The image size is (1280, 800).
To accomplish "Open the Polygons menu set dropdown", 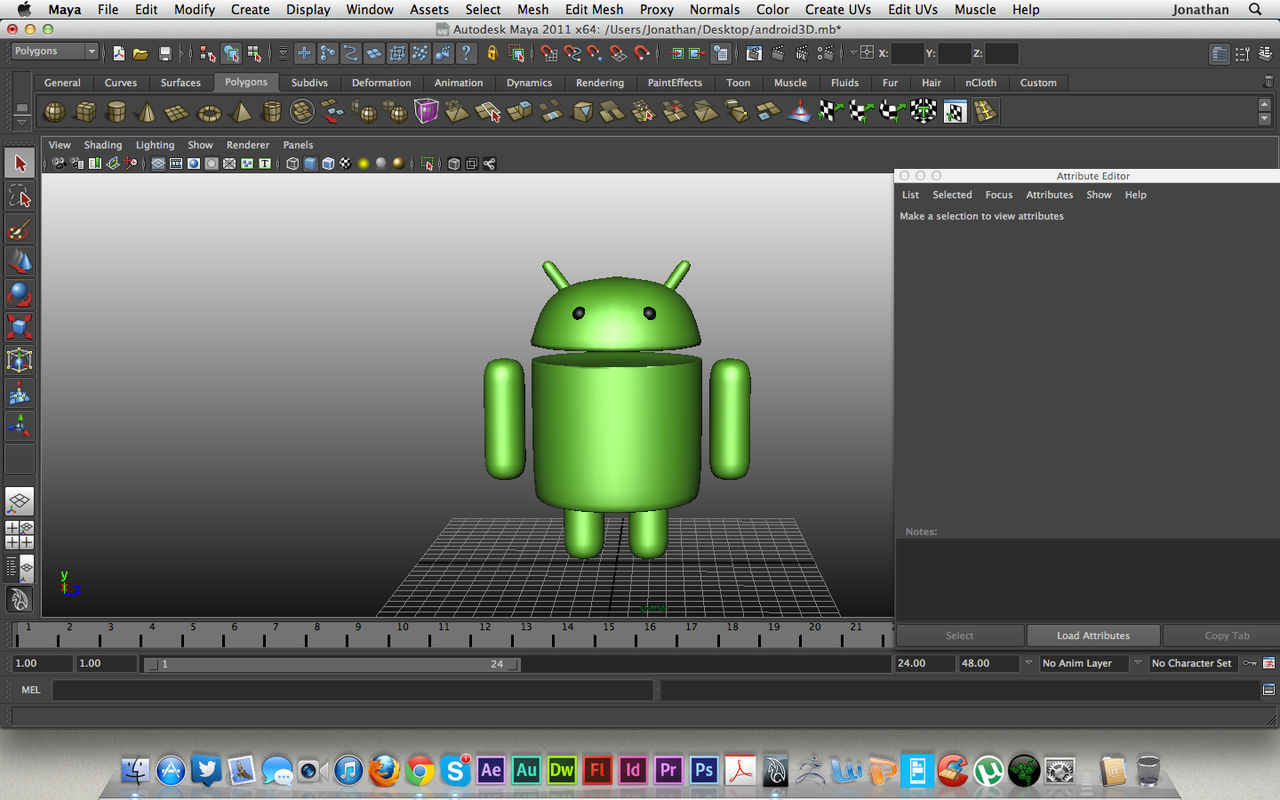I will (x=53, y=50).
